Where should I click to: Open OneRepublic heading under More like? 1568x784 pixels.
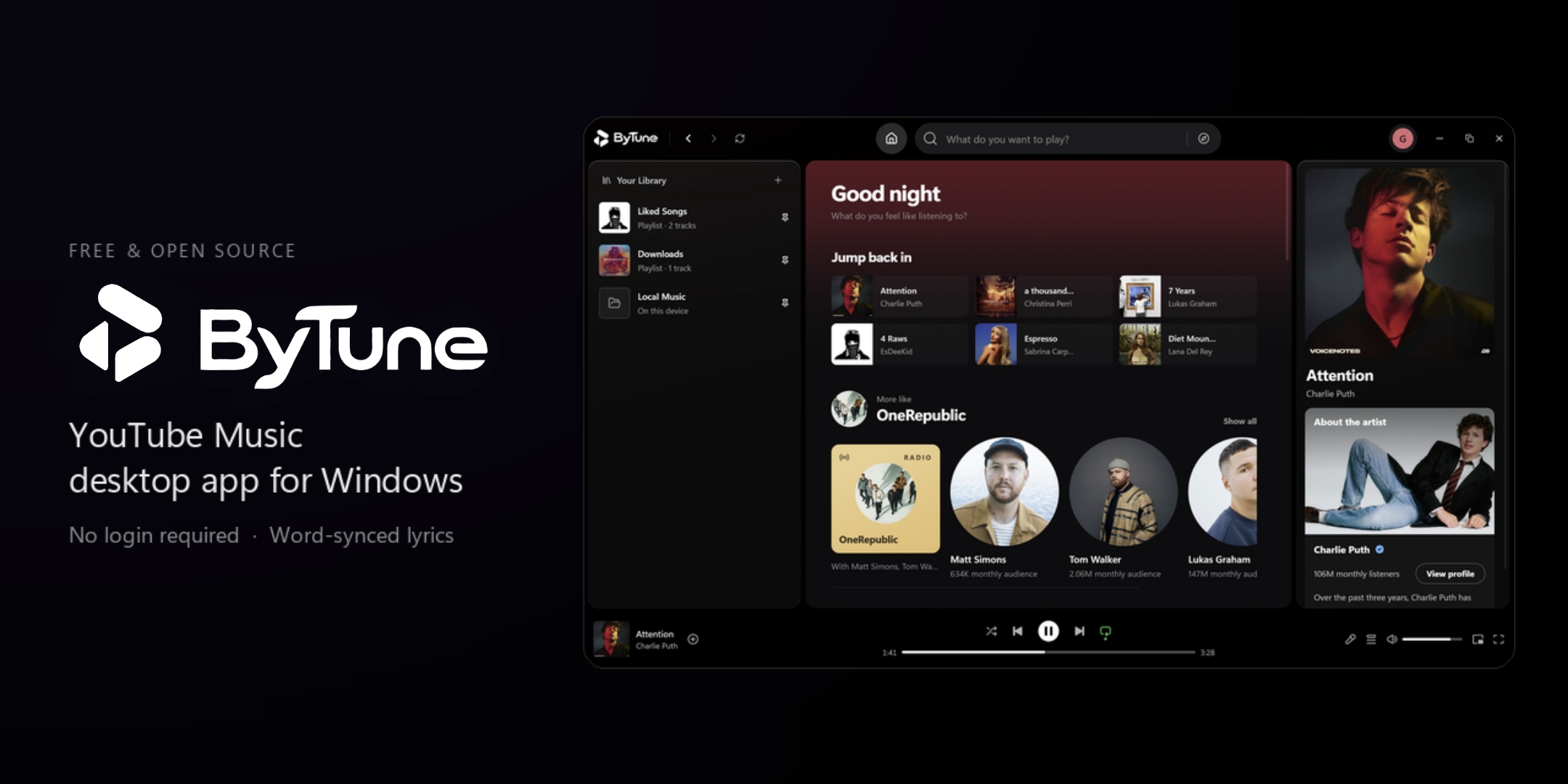point(920,415)
